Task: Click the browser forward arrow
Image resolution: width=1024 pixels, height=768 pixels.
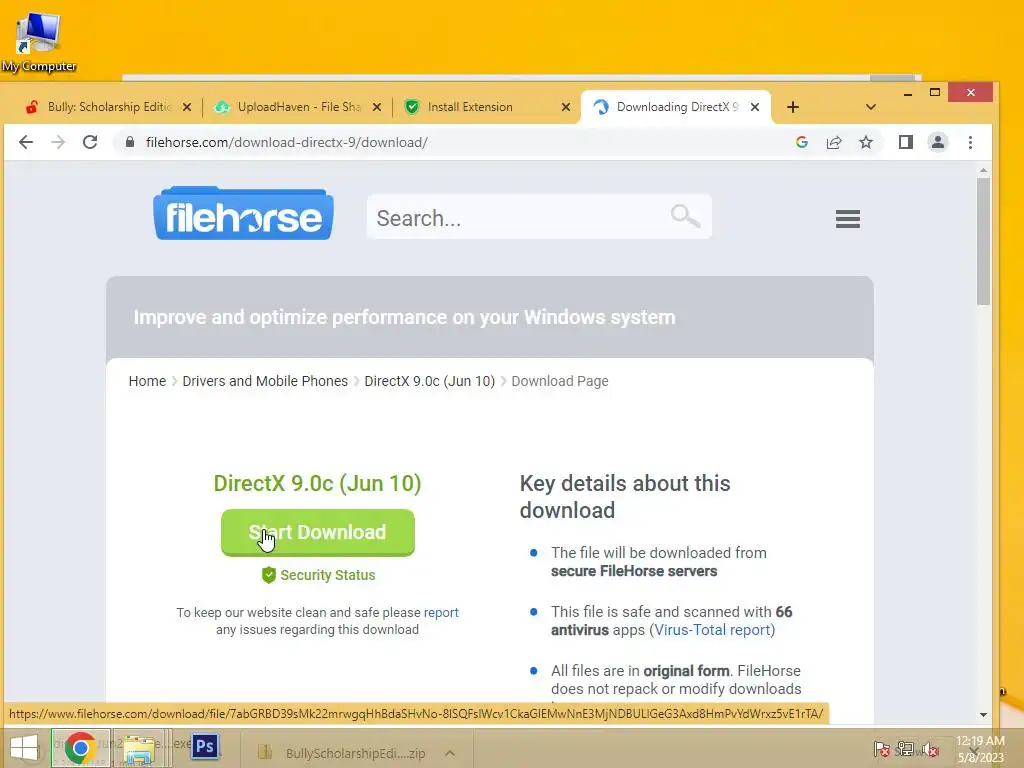Action: tap(58, 142)
